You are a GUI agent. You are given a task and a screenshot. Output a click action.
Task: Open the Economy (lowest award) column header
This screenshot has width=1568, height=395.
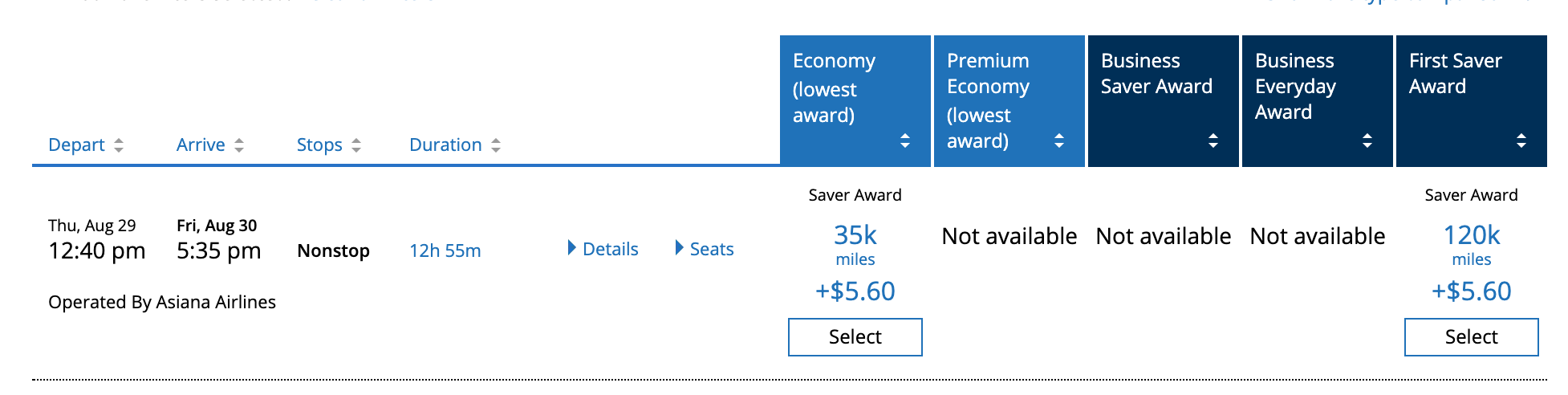pos(835,88)
